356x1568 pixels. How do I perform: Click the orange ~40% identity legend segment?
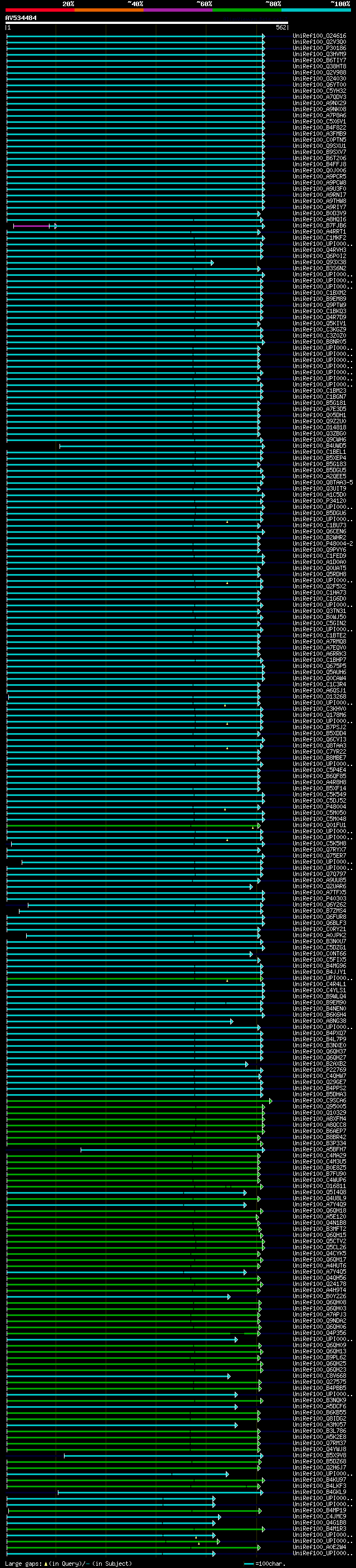pyautogui.click(x=110, y=11)
